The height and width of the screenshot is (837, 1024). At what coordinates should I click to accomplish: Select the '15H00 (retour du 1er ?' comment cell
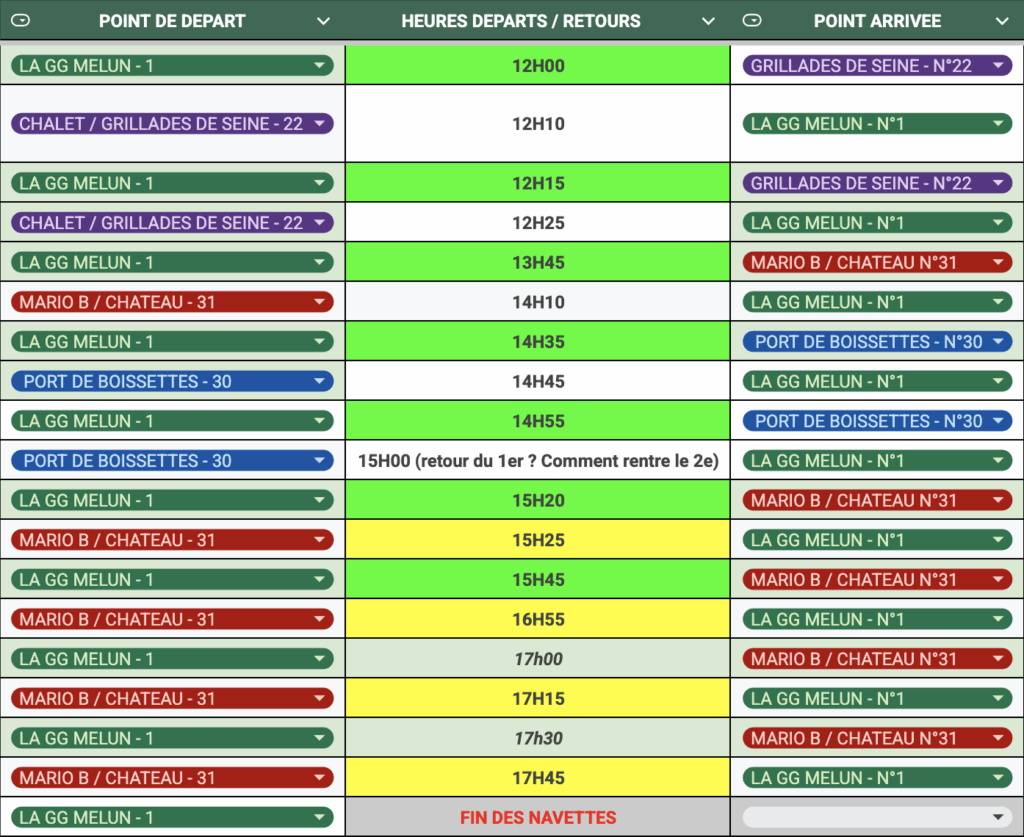pos(537,460)
